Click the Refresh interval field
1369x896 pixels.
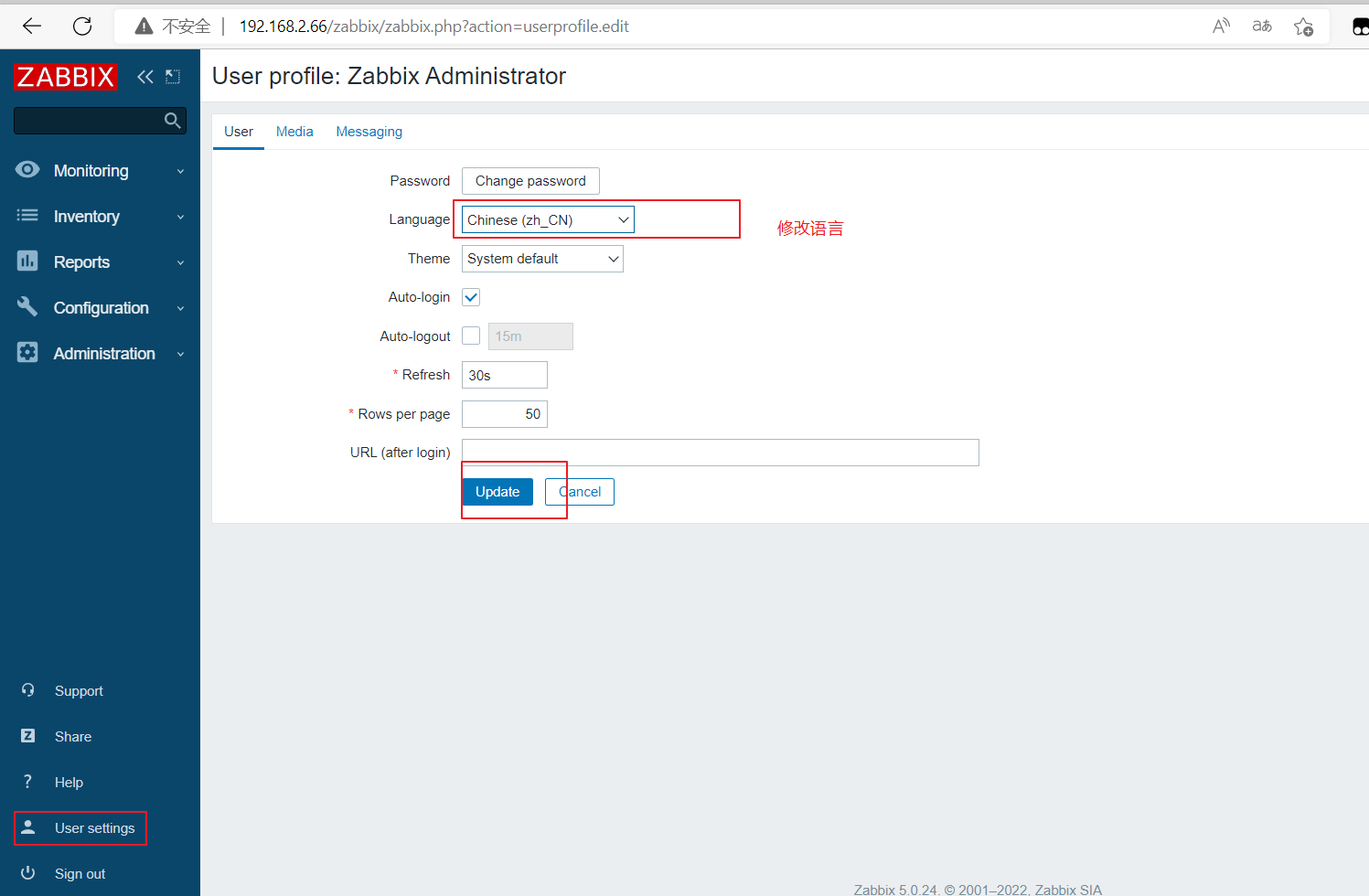point(505,375)
